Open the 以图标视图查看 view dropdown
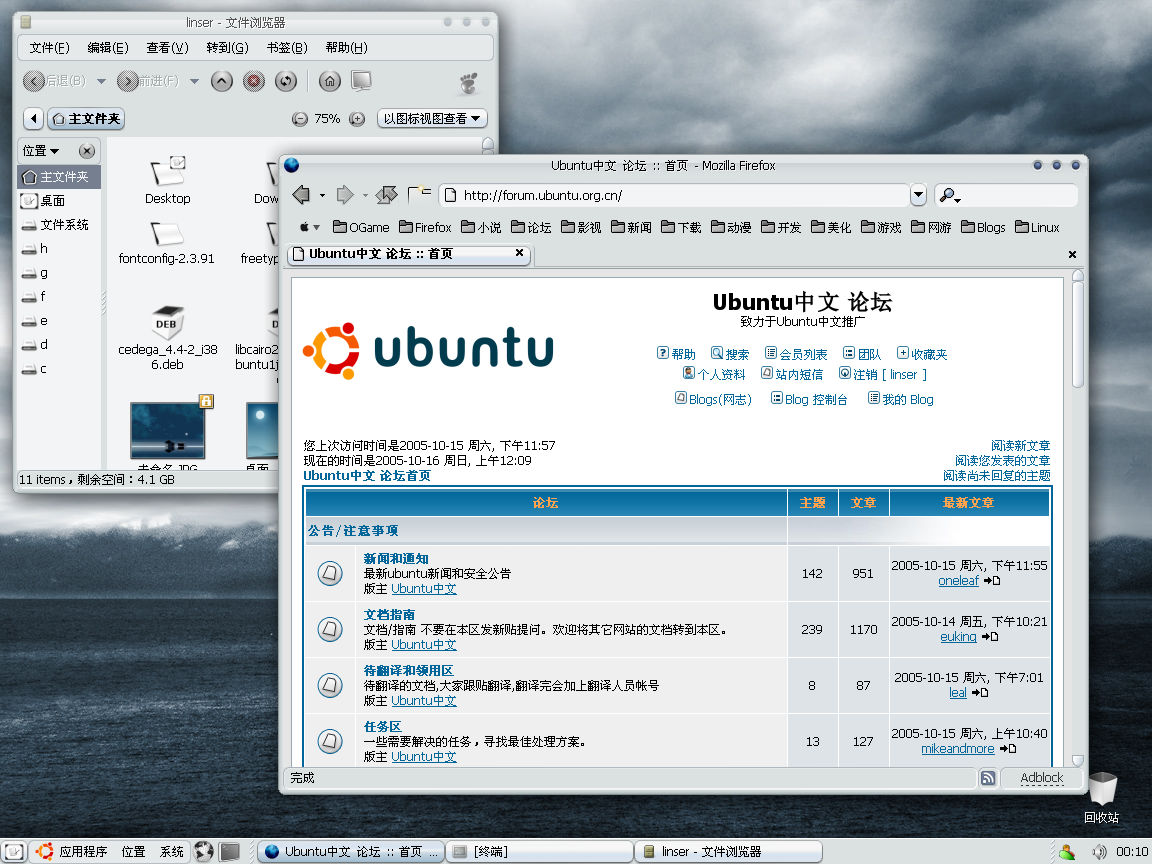Screen dimensions: 1152x864 (432, 119)
